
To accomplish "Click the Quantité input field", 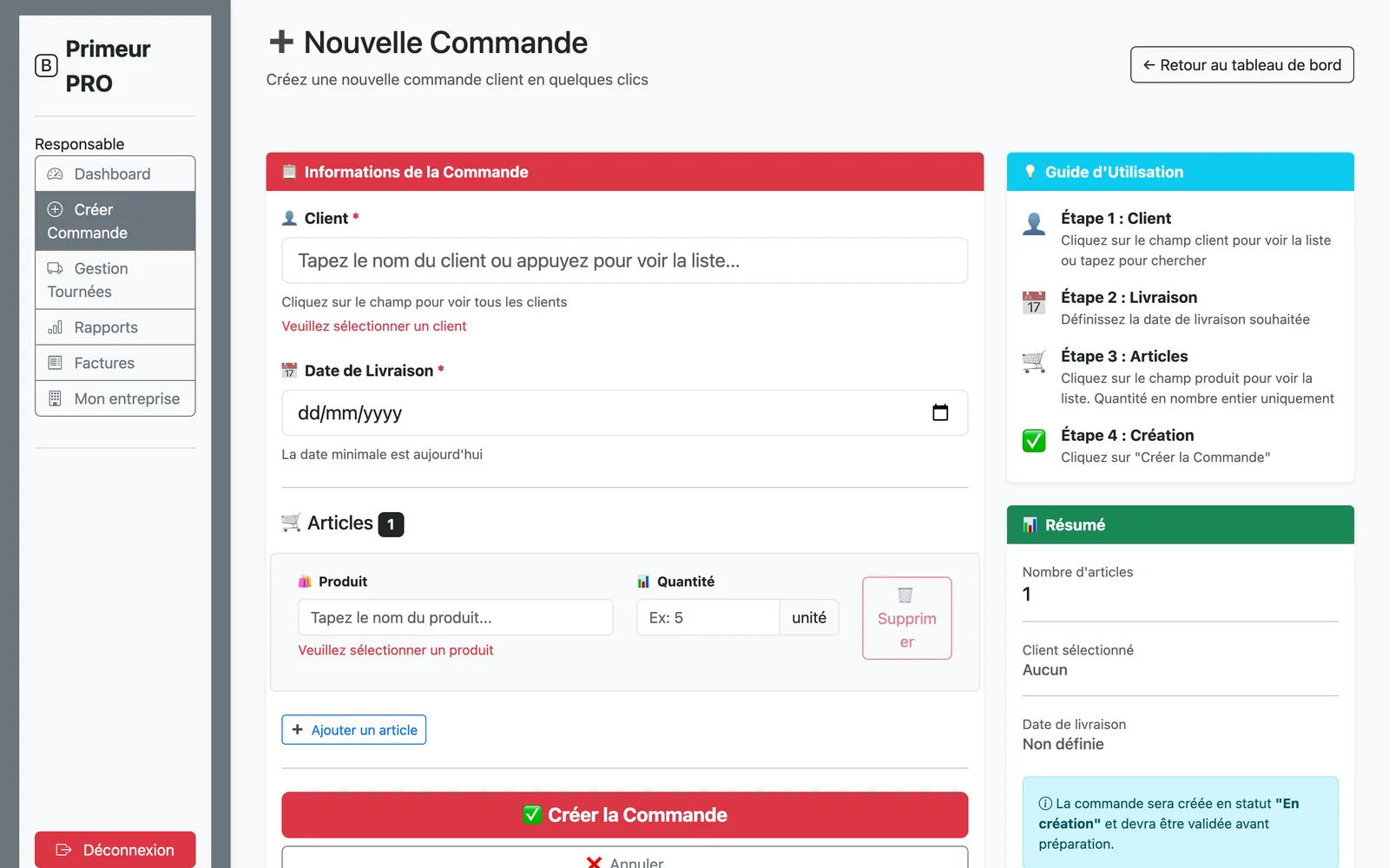I will [708, 617].
